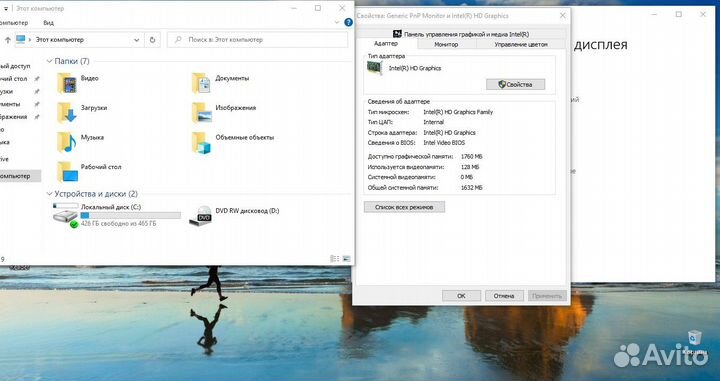The image size is (720, 381).
Task: Open Explorer help blue question icon
Action: pos(349,22)
